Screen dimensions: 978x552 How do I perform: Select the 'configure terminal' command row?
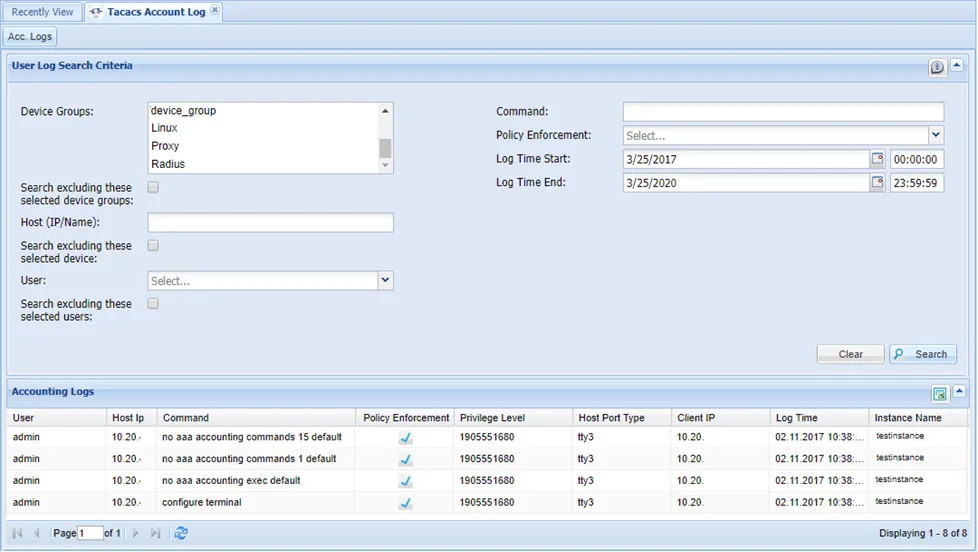click(488, 503)
